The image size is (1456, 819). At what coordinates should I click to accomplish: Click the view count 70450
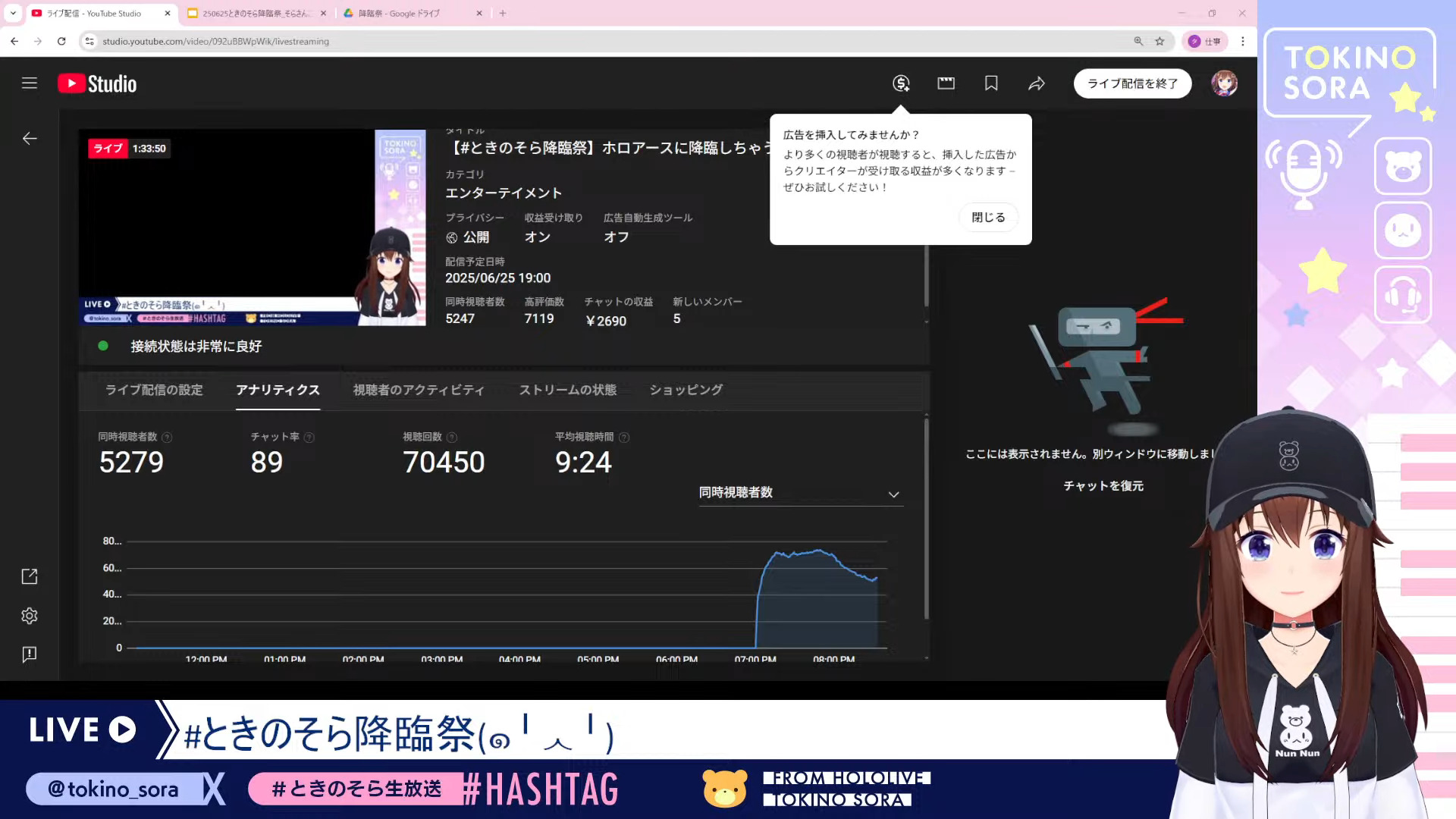444,463
